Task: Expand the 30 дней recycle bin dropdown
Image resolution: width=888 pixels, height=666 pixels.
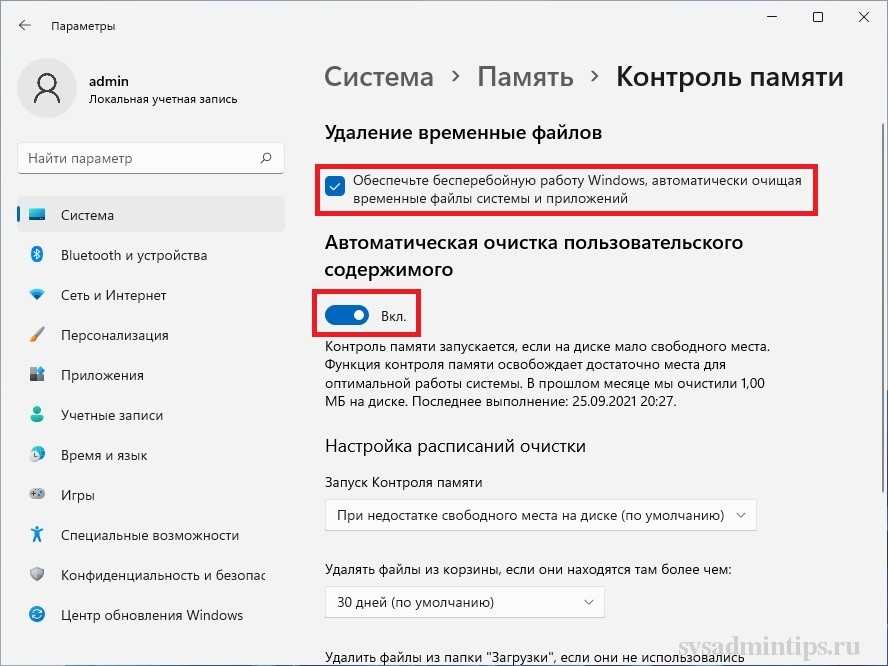Action: (464, 603)
